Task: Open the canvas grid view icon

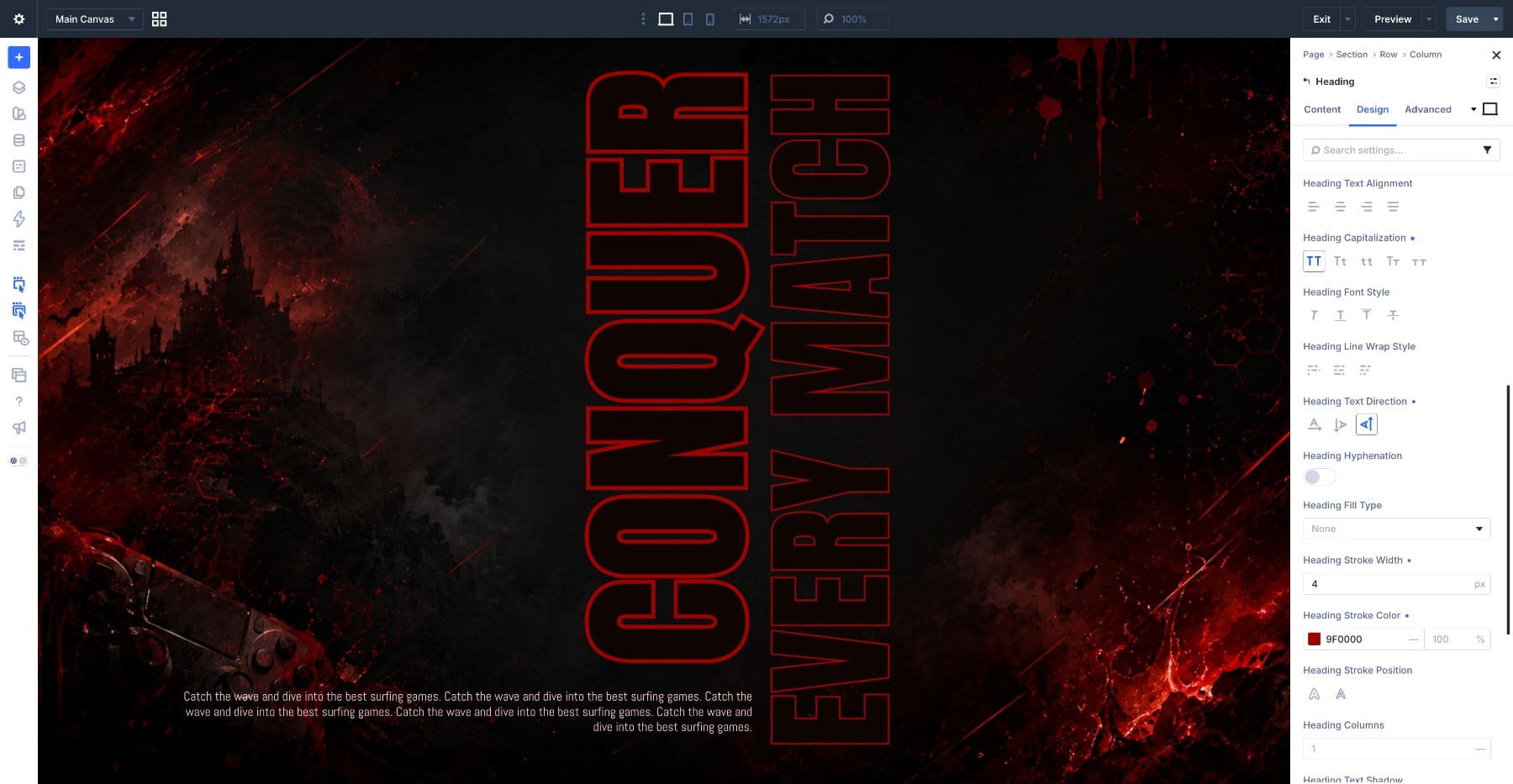Action: pyautogui.click(x=159, y=18)
